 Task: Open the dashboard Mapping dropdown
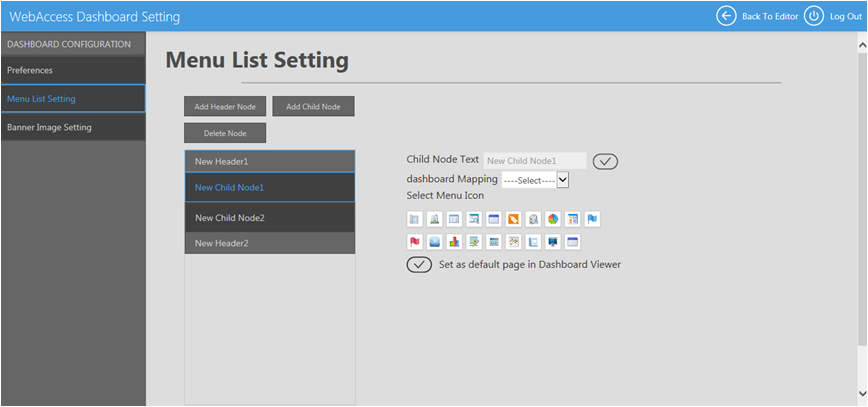coord(535,180)
